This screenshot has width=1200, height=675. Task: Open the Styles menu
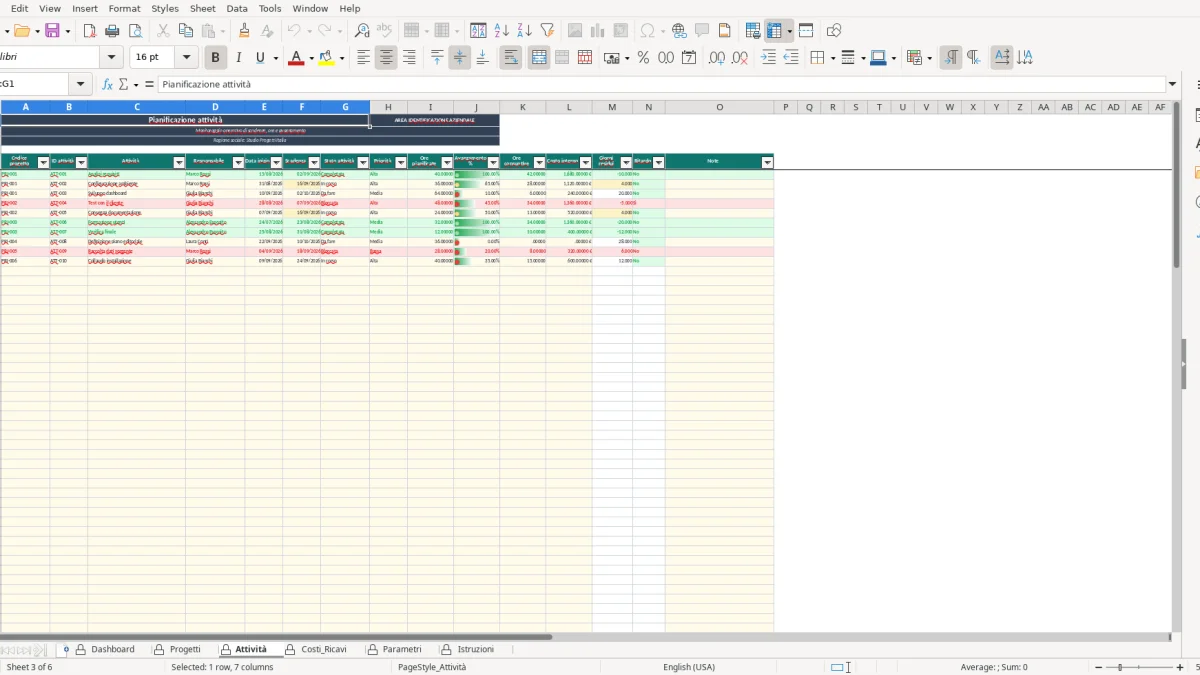click(x=165, y=8)
